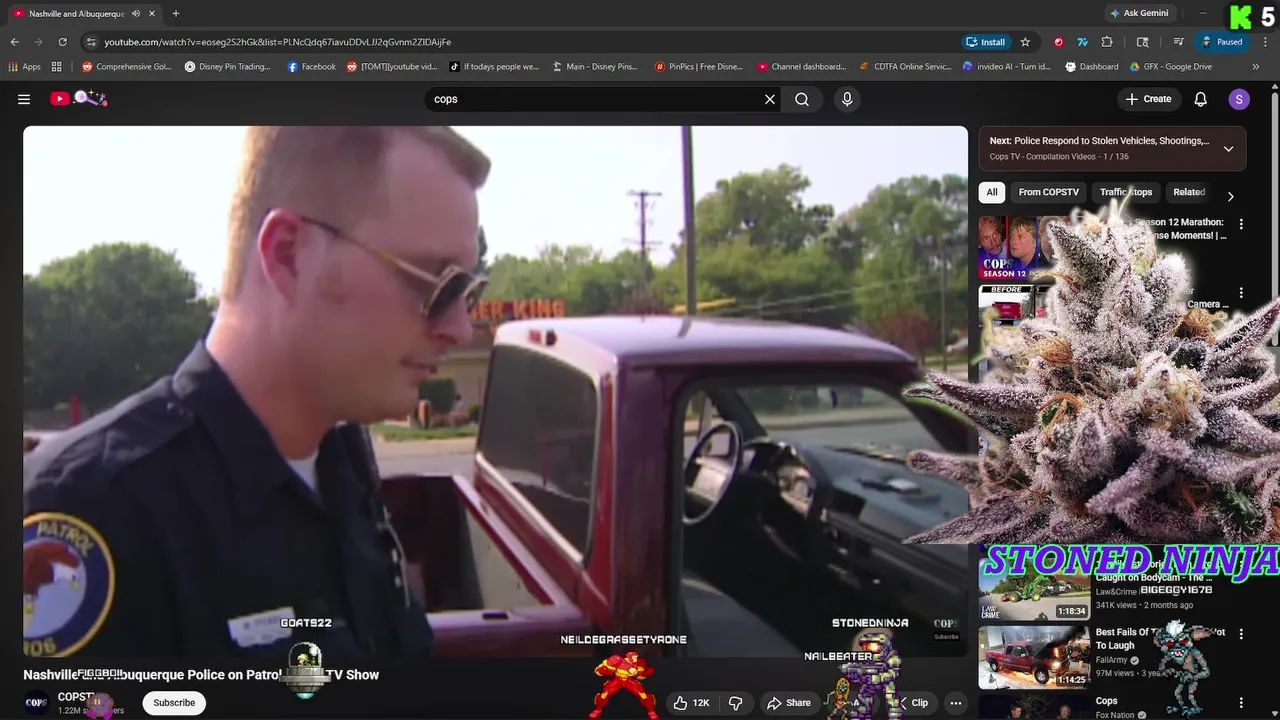Click into the browser URL address bar
This screenshot has height=720, width=1280.
tap(520, 42)
